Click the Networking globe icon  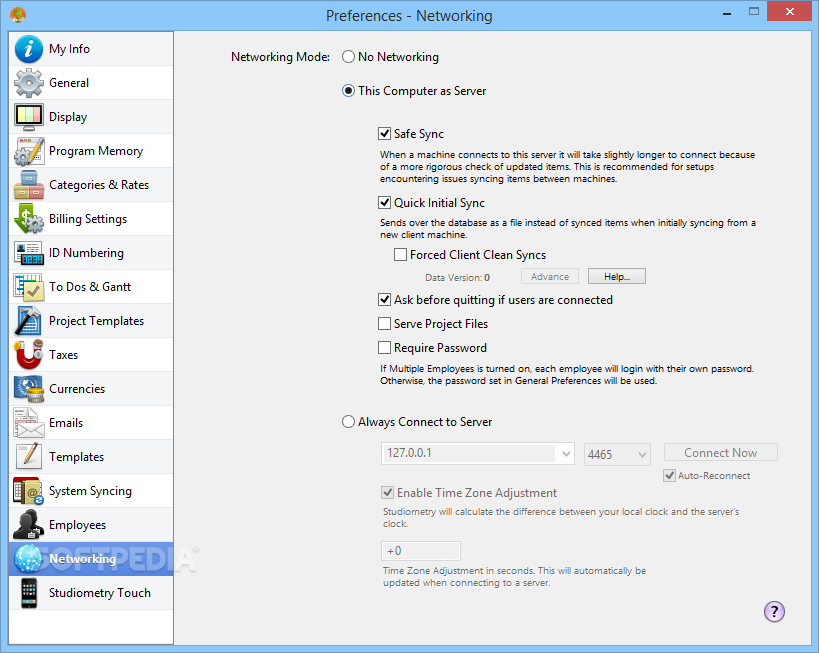pyautogui.click(x=29, y=558)
